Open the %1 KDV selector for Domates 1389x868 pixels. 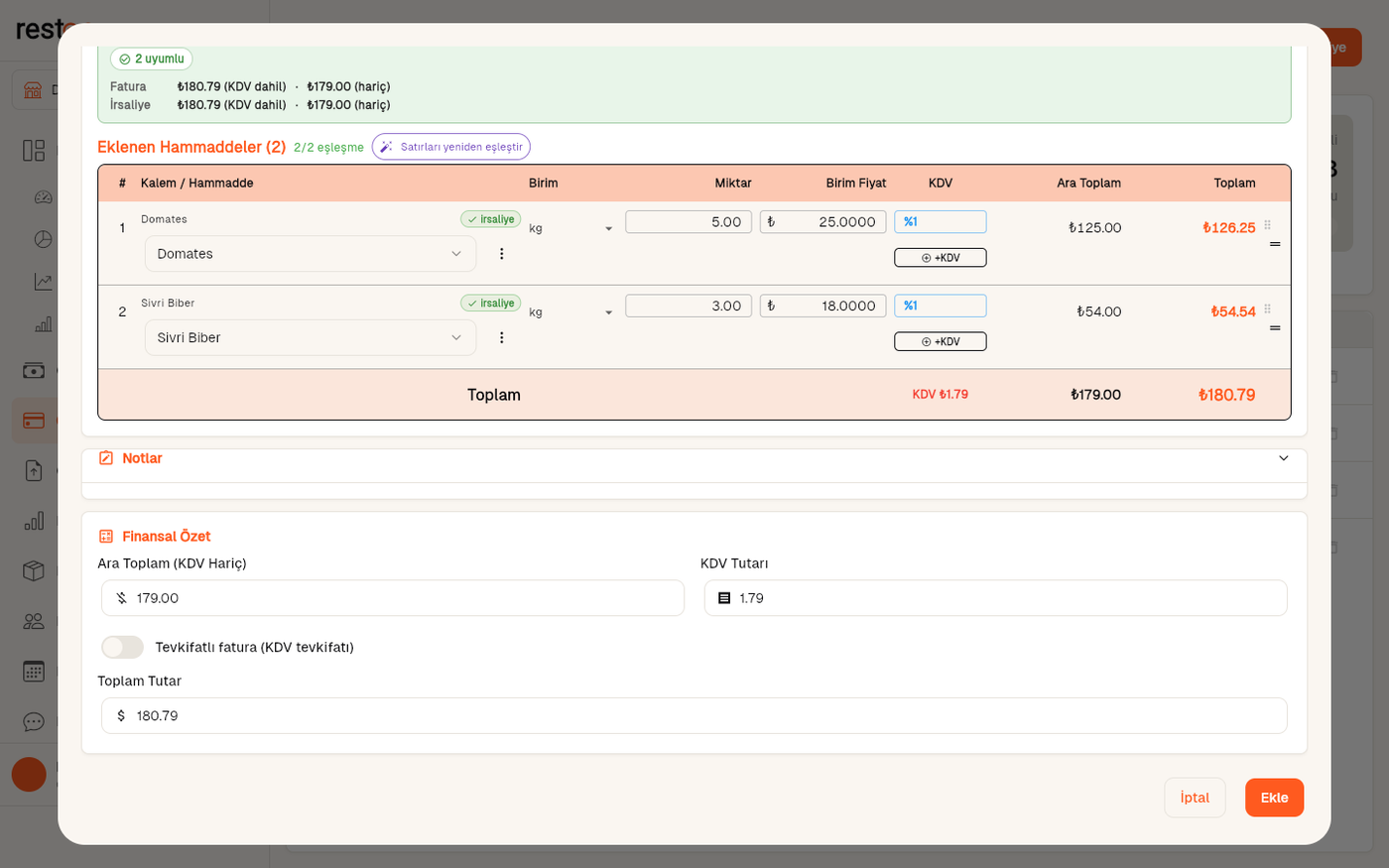[941, 222]
